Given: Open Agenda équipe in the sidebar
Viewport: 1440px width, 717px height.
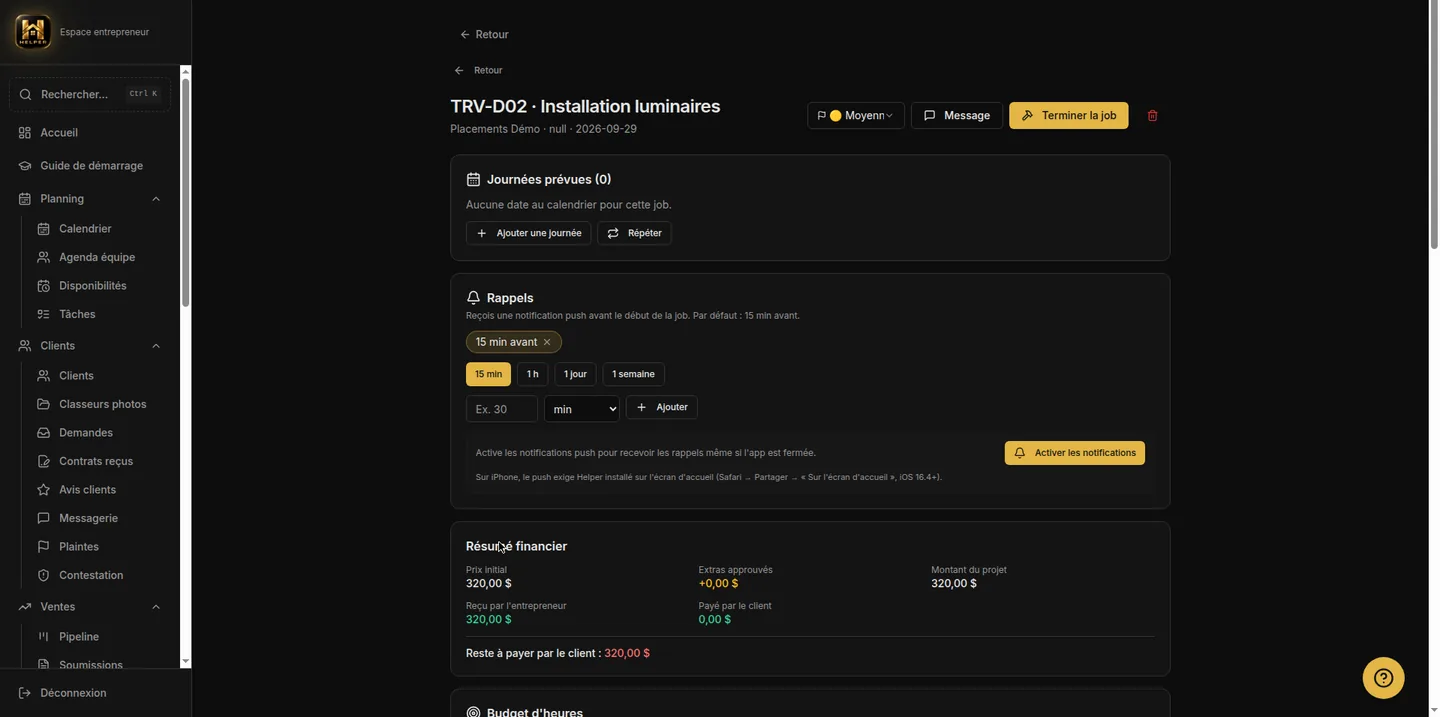Looking at the screenshot, I should click(97, 258).
